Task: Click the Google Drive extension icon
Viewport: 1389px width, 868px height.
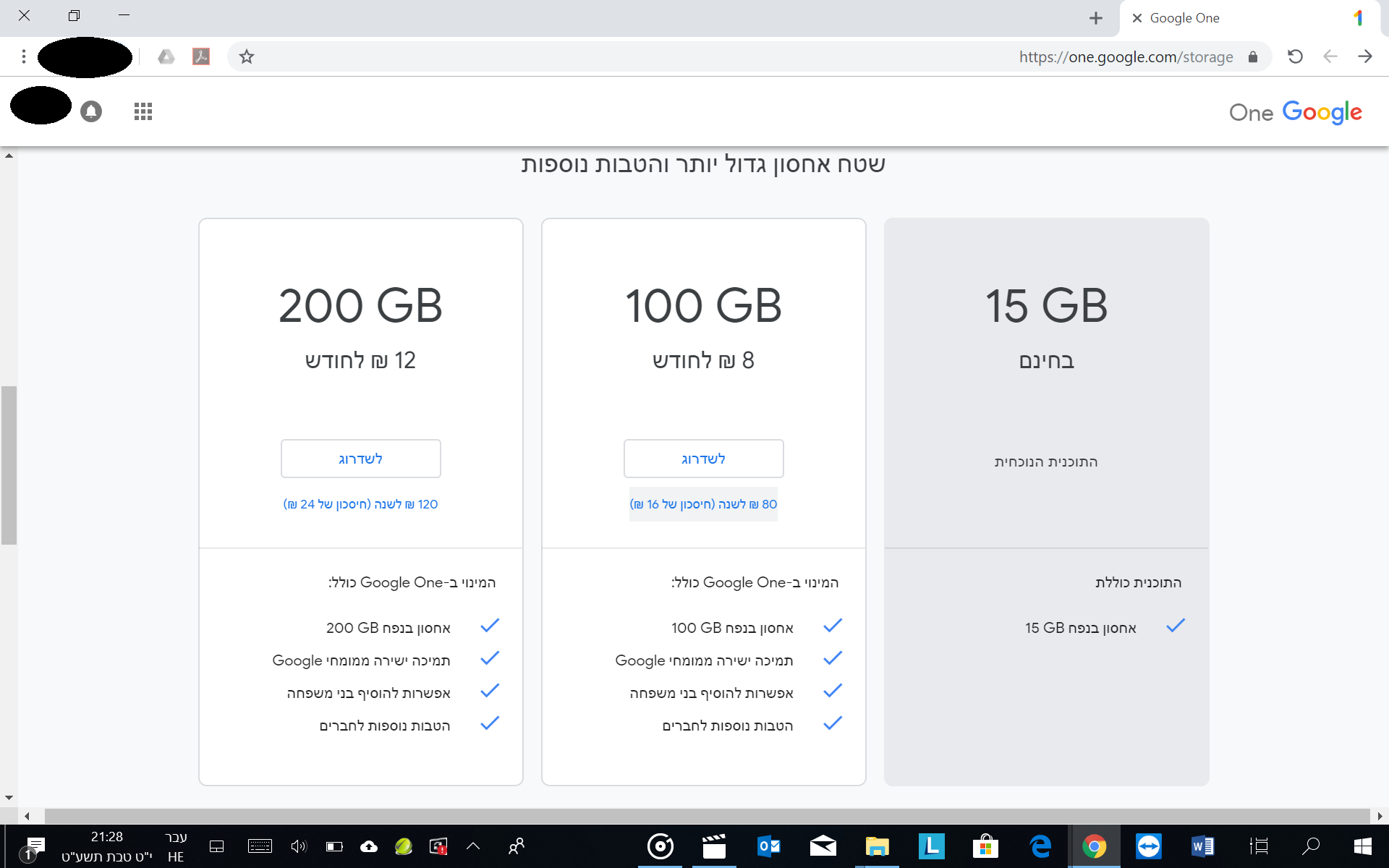Action: [x=166, y=56]
